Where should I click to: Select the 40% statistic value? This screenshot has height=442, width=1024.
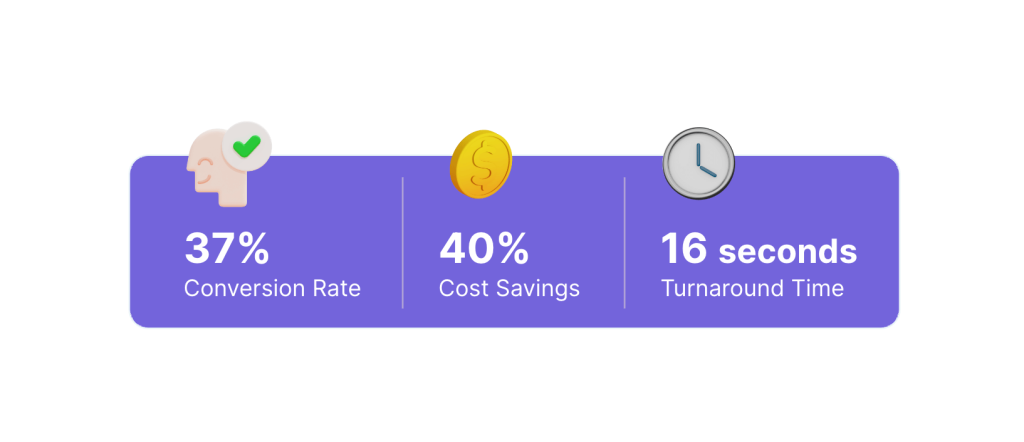[484, 249]
